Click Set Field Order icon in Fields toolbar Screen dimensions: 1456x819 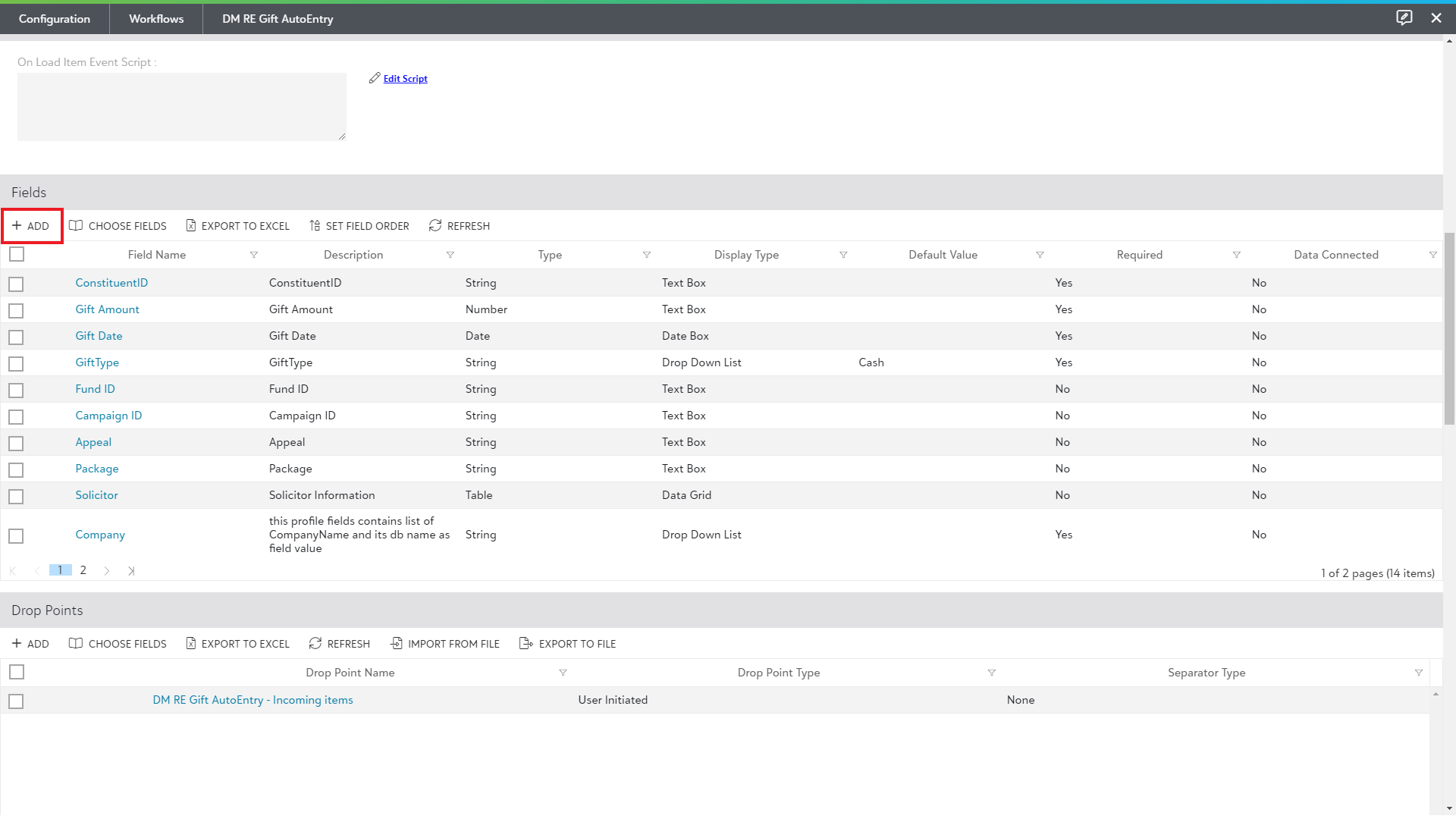tap(315, 226)
